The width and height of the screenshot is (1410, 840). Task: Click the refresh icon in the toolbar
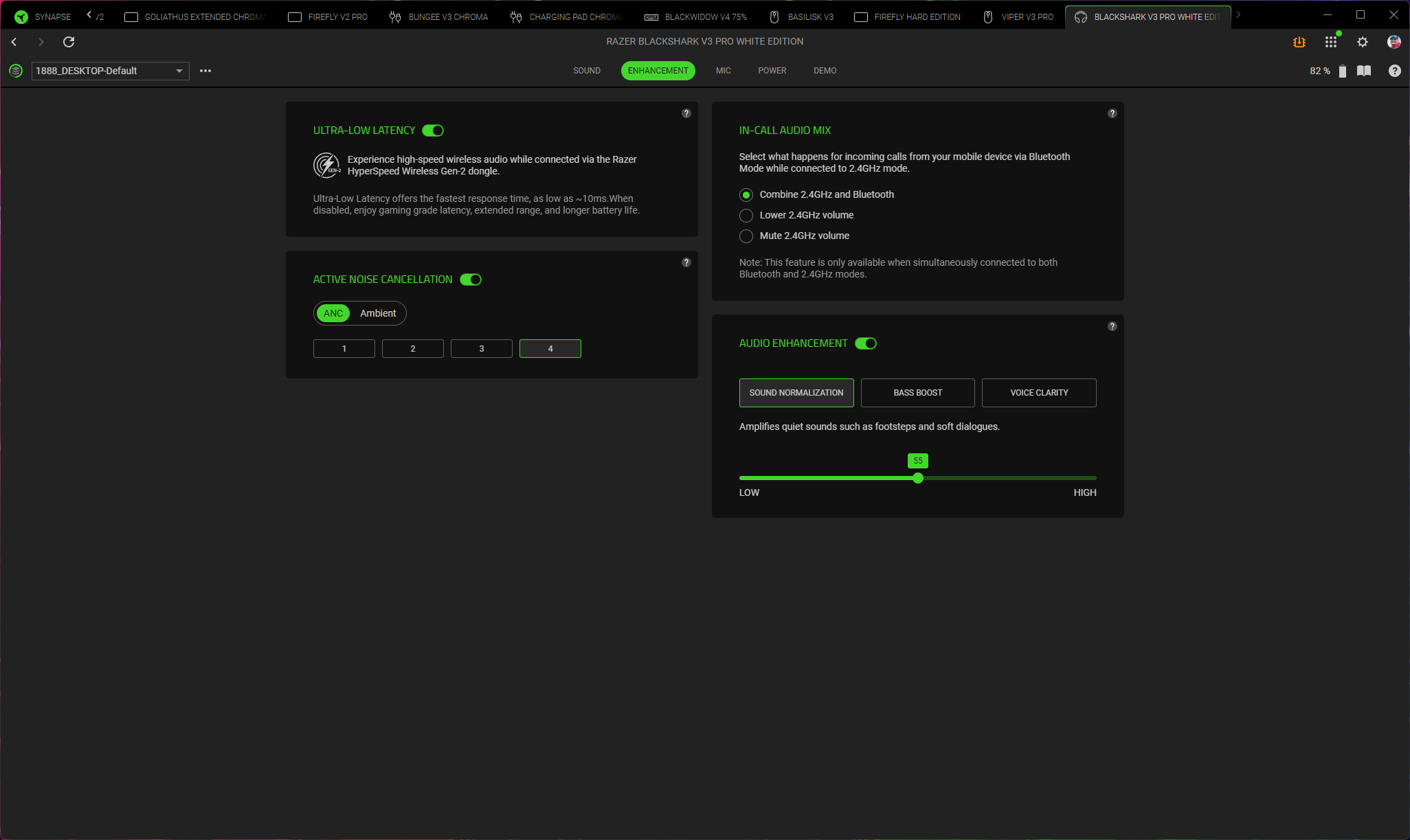coord(69,42)
